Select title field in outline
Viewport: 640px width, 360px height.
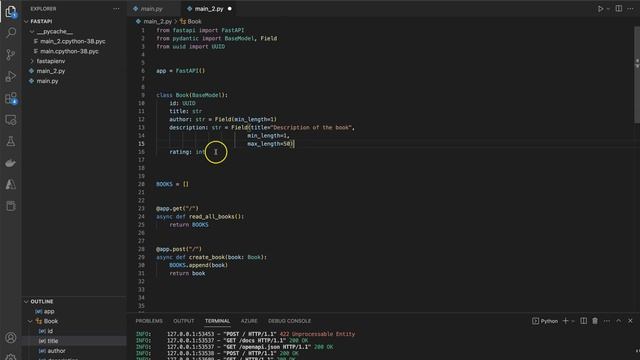(x=53, y=341)
